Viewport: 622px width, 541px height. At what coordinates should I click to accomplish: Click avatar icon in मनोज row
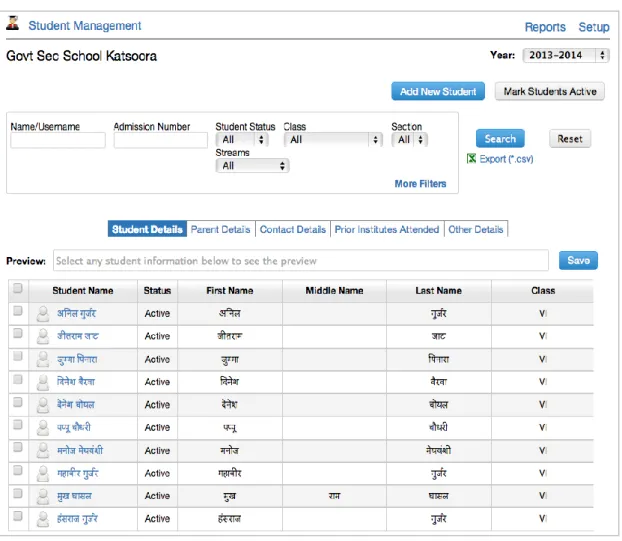tap(43, 451)
